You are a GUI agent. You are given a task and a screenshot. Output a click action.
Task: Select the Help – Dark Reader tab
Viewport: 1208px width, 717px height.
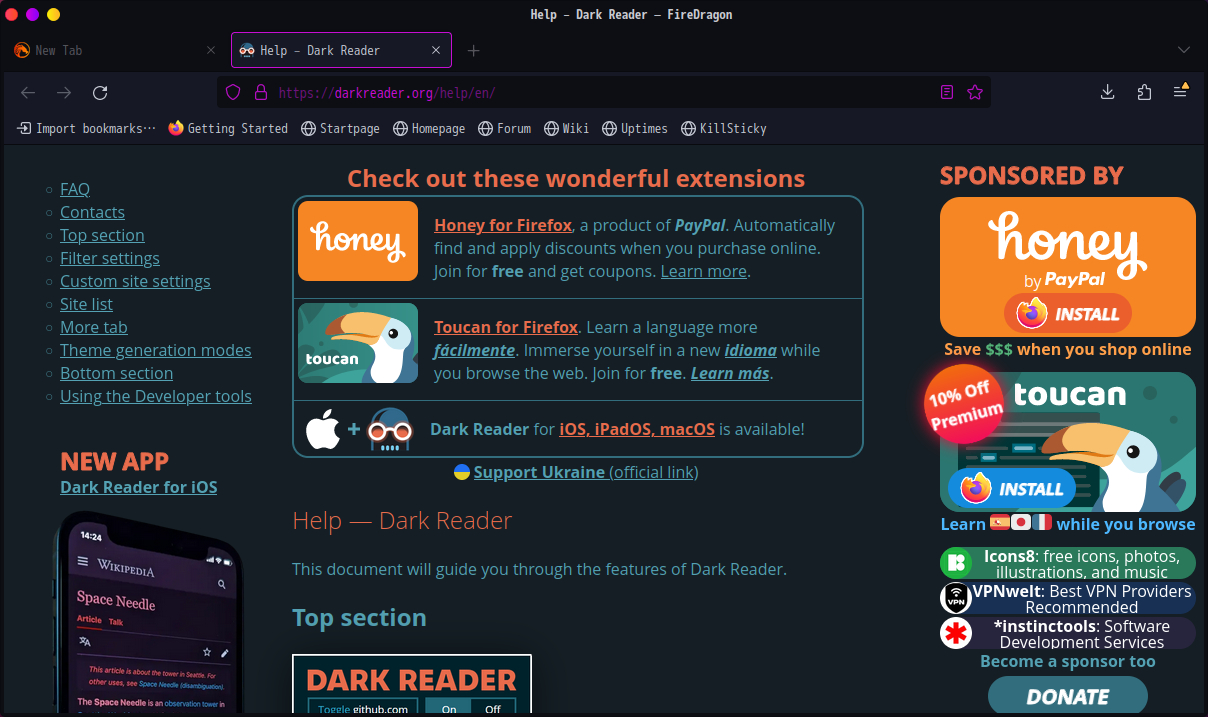click(341, 50)
